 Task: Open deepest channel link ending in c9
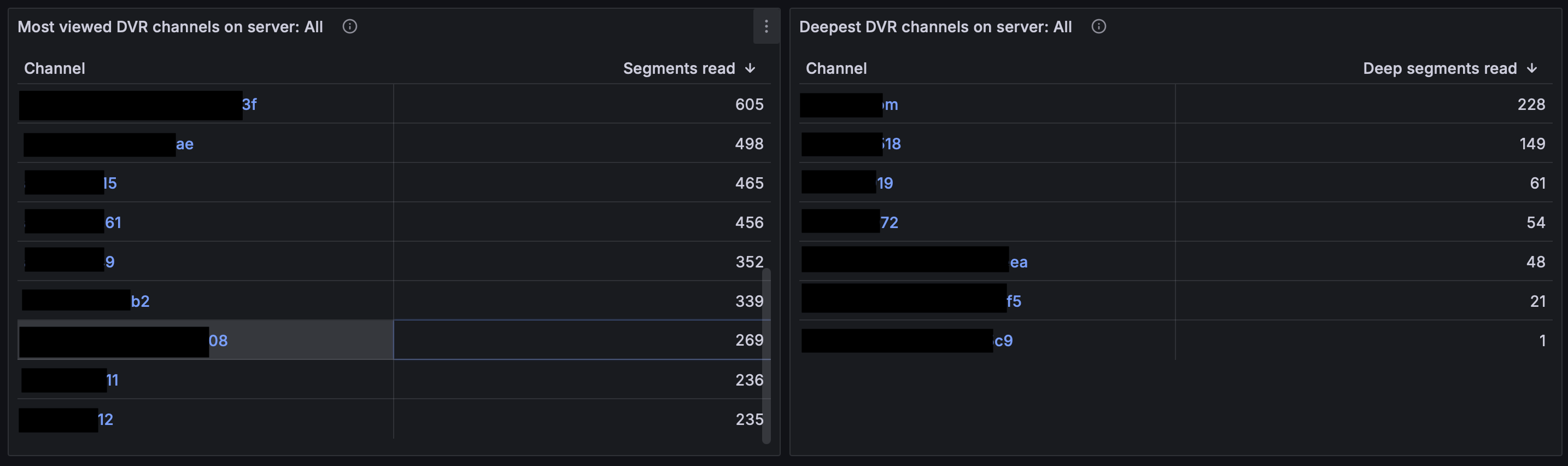[x=1003, y=341]
